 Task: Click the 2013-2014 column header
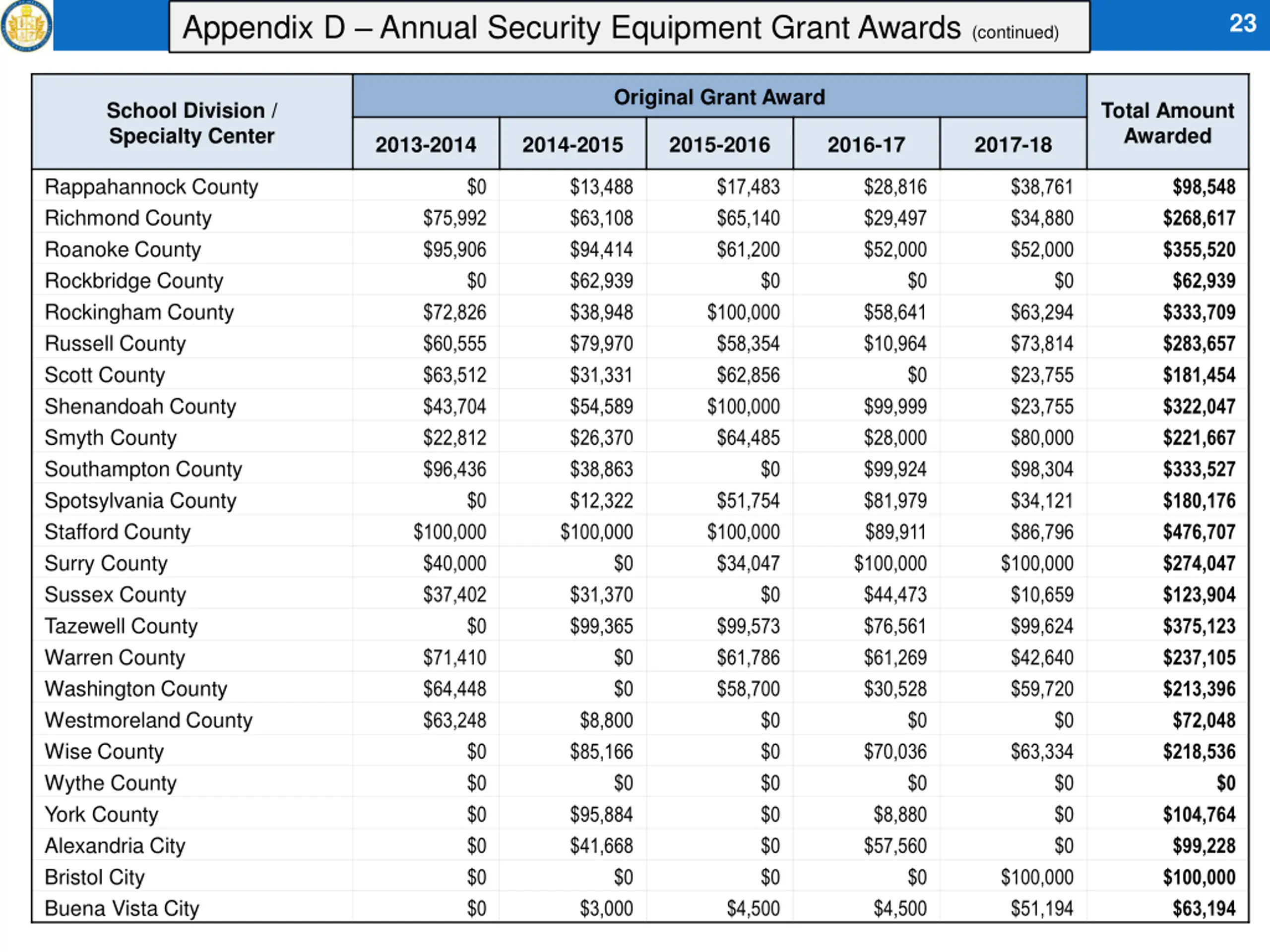pos(426,145)
